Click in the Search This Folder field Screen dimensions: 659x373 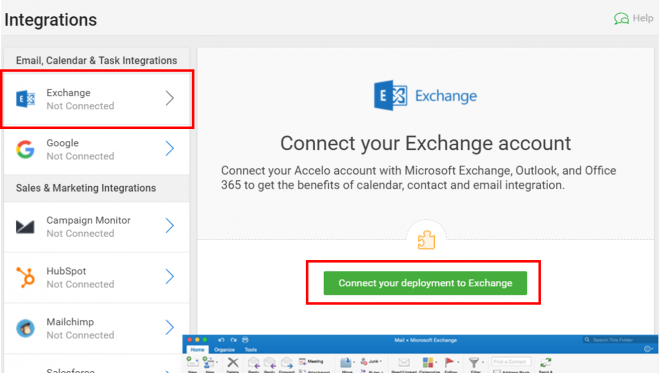pos(619,340)
